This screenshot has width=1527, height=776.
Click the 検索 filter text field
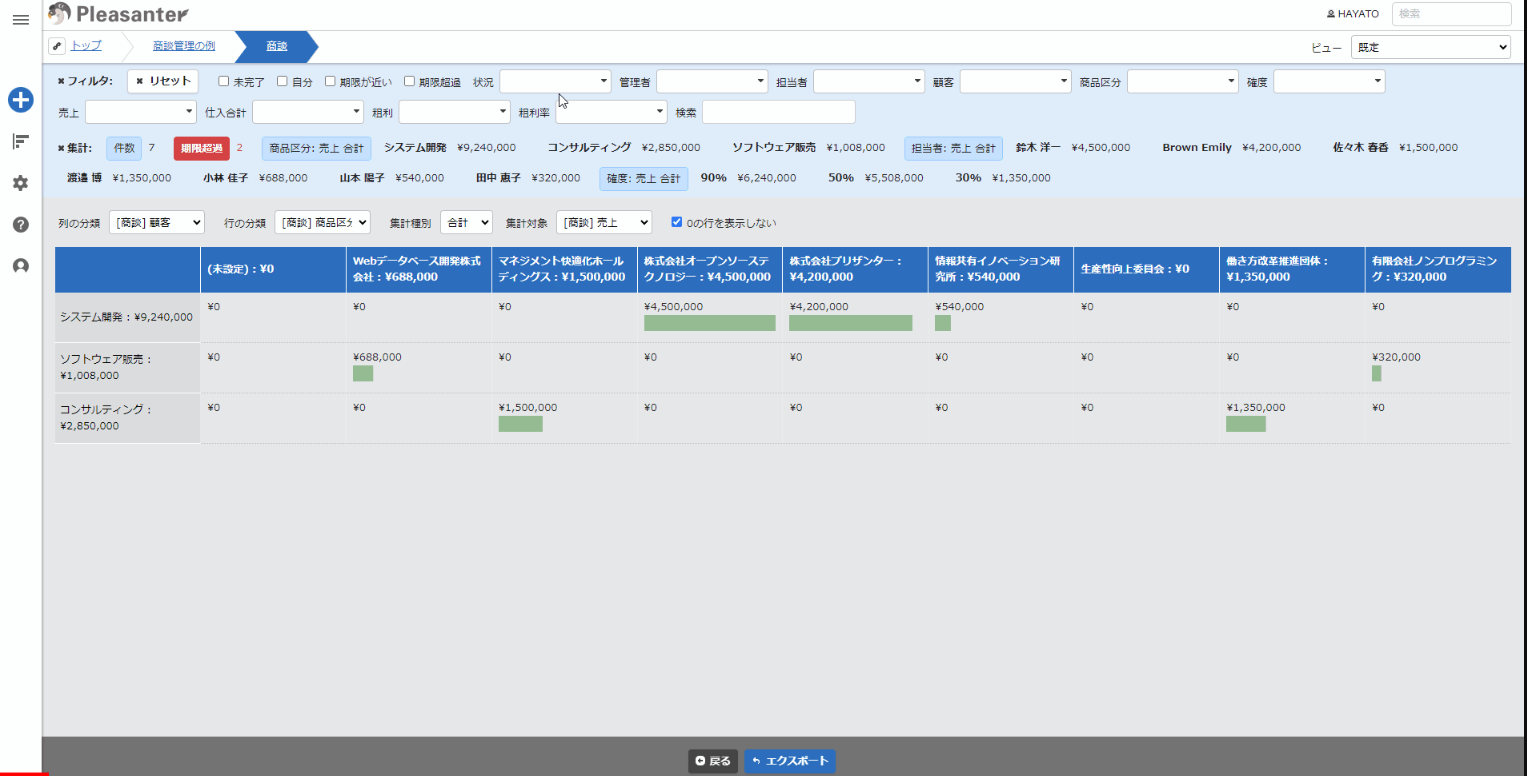point(778,112)
